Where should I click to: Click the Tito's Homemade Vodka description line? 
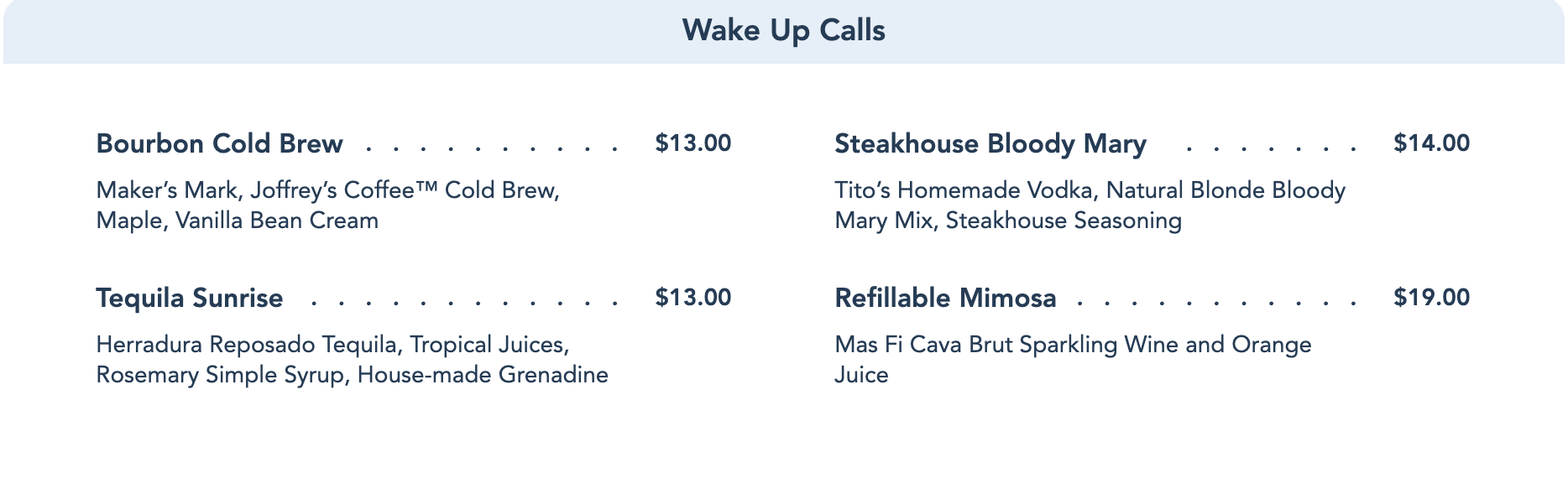[x=1090, y=190]
